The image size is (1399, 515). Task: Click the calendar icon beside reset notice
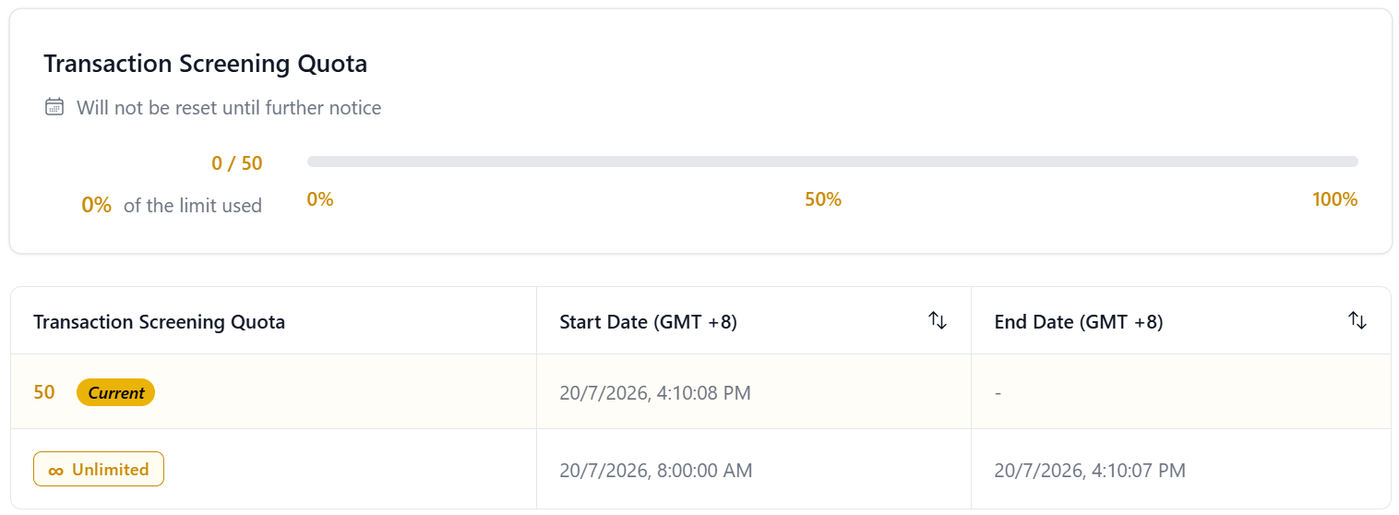click(x=55, y=107)
